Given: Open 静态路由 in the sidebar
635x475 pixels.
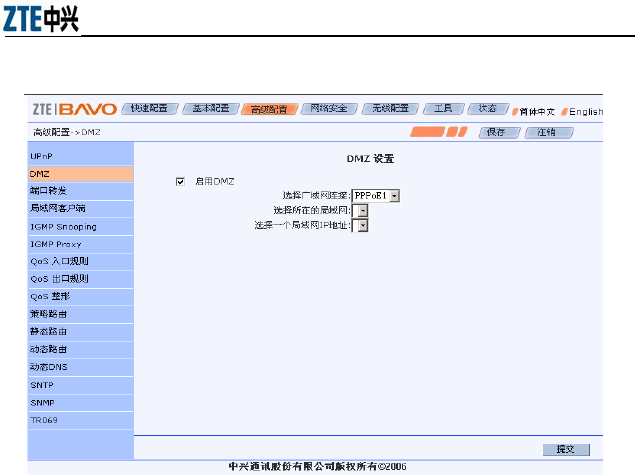Looking at the screenshot, I should pos(81,332).
